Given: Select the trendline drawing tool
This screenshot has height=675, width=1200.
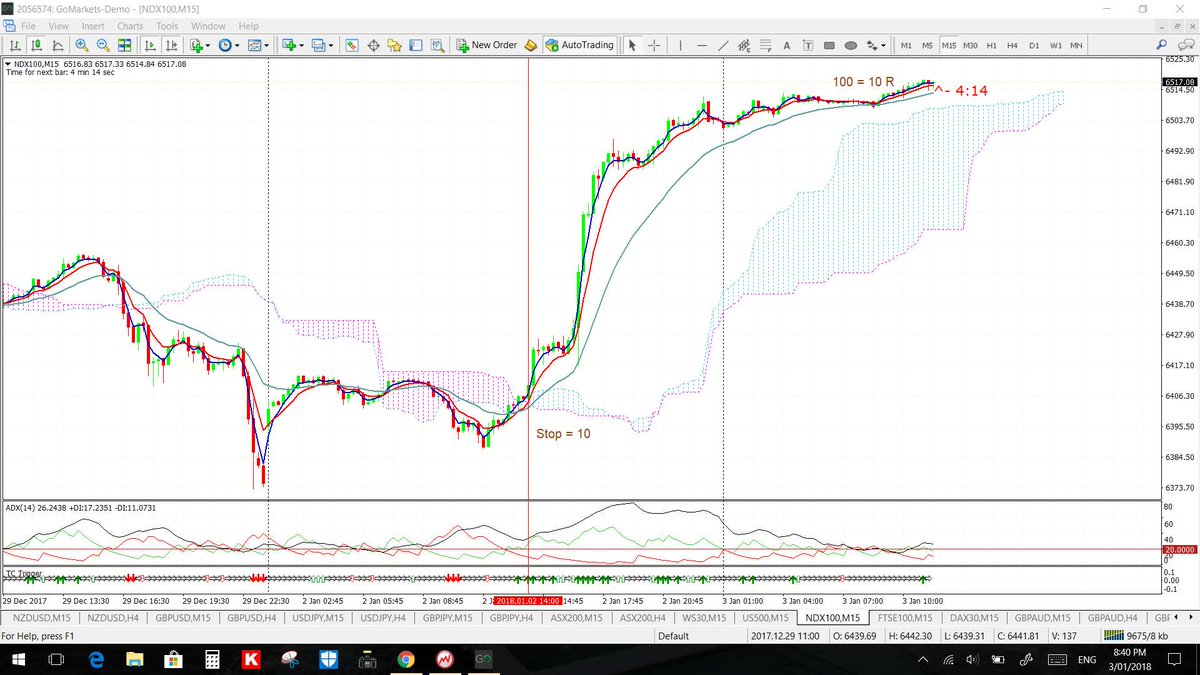Looking at the screenshot, I should point(723,45).
